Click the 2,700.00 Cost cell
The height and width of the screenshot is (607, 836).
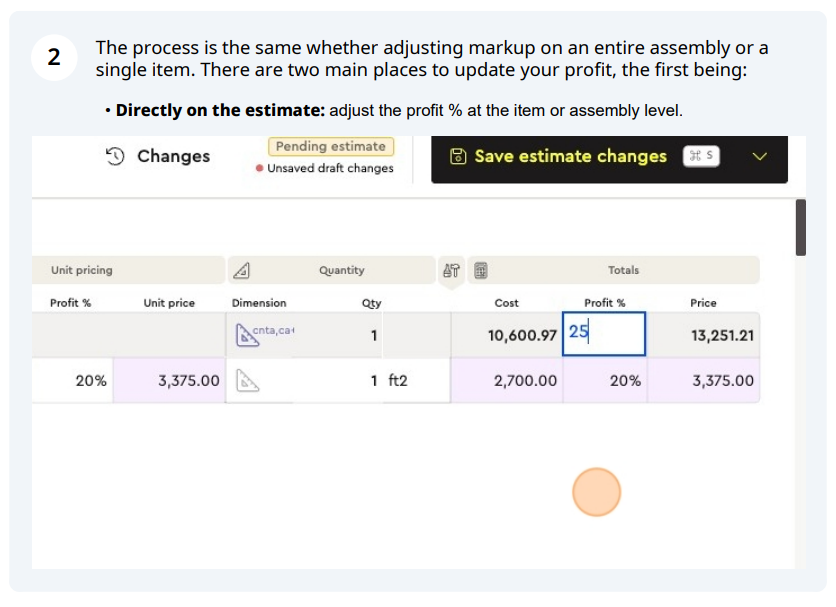[507, 381]
